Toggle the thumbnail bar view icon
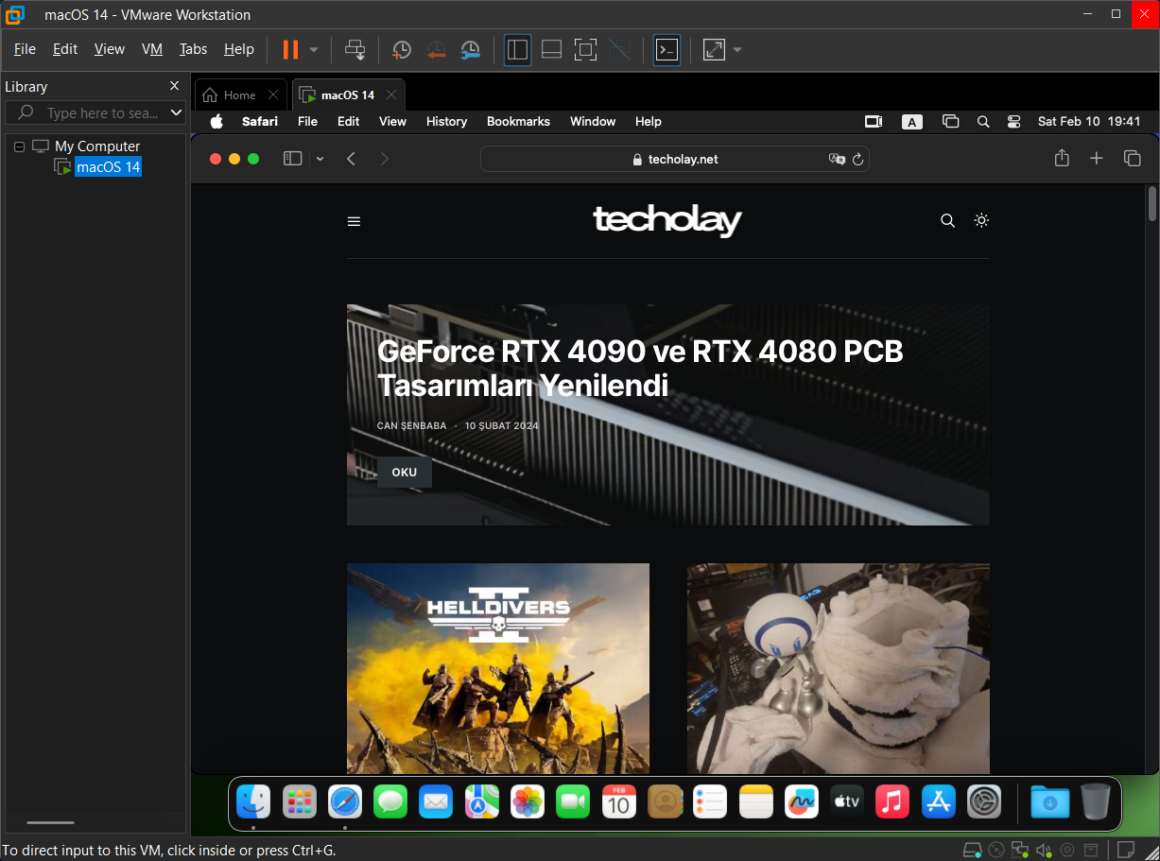Viewport: 1160px width, 861px height. (551, 50)
